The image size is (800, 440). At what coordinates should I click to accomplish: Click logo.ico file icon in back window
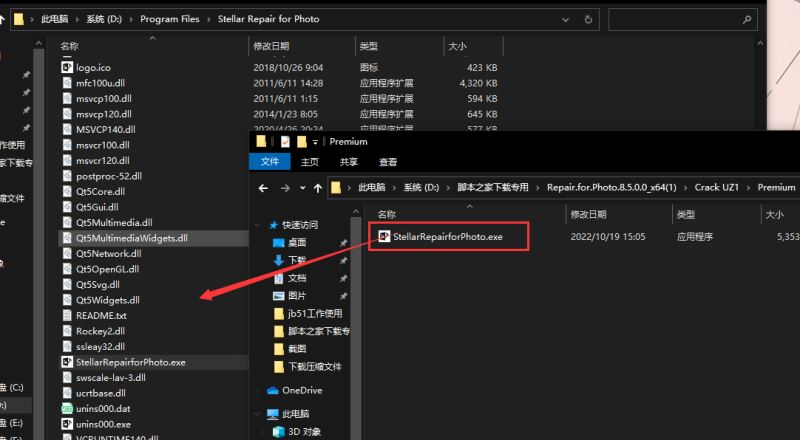[x=67, y=67]
